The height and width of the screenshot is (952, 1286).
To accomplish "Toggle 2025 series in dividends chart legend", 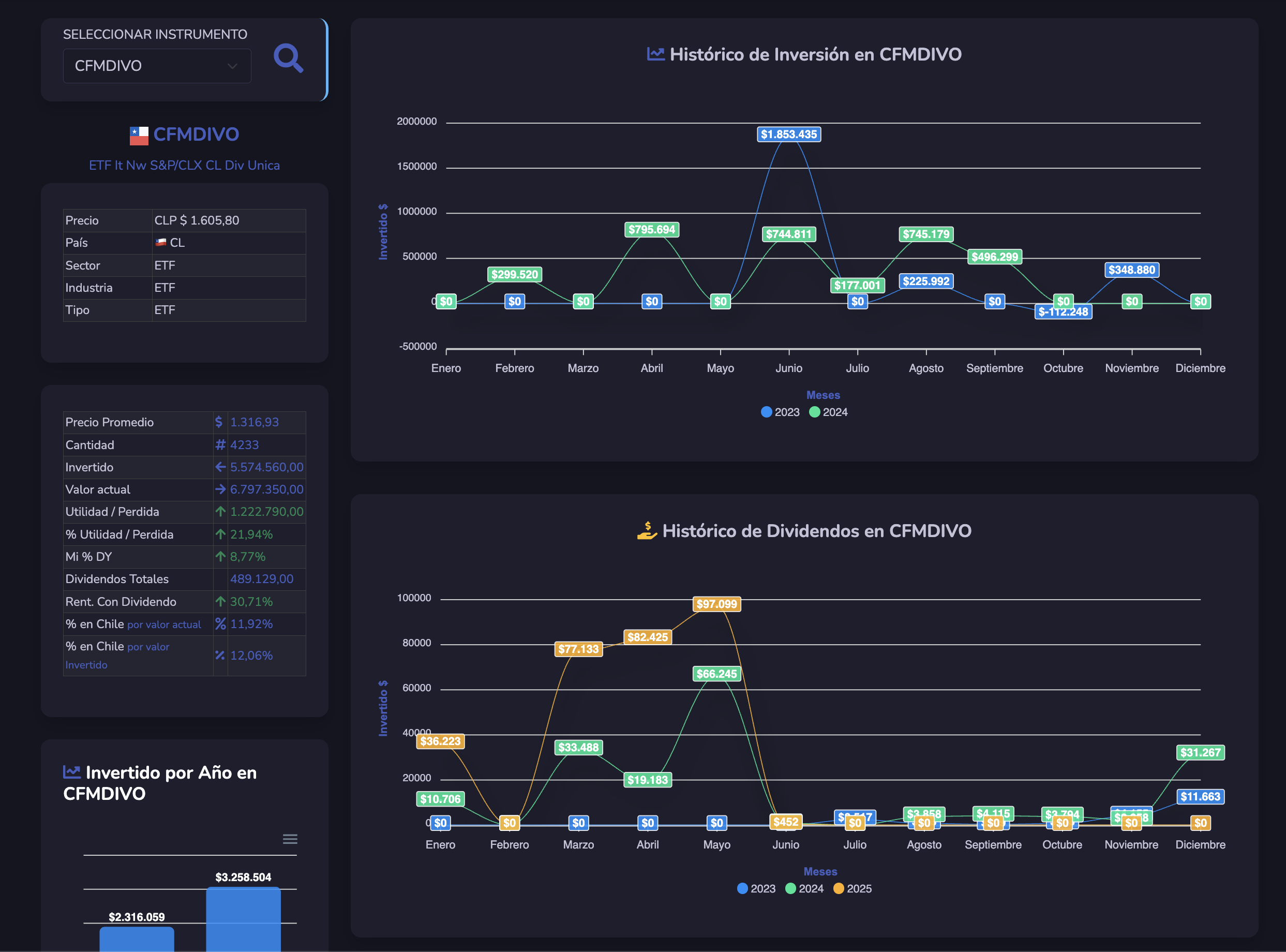I will 853,889.
